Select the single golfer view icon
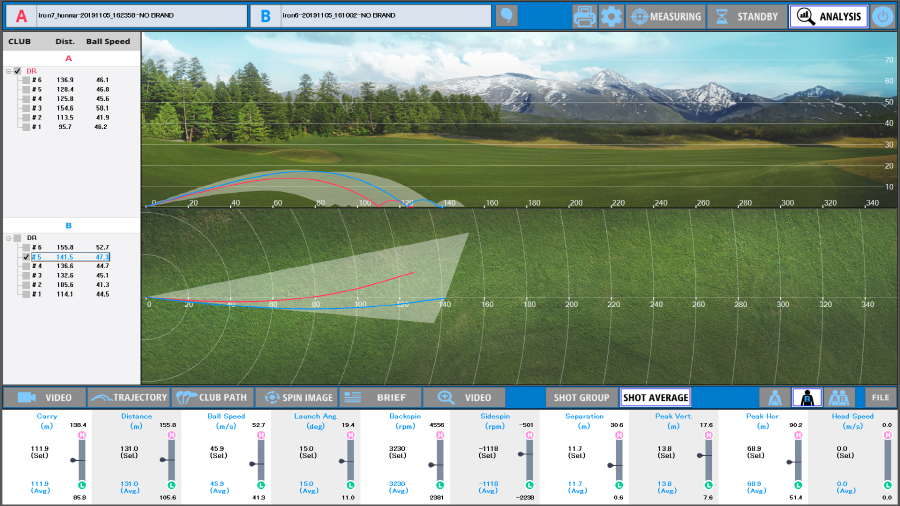 (806, 397)
